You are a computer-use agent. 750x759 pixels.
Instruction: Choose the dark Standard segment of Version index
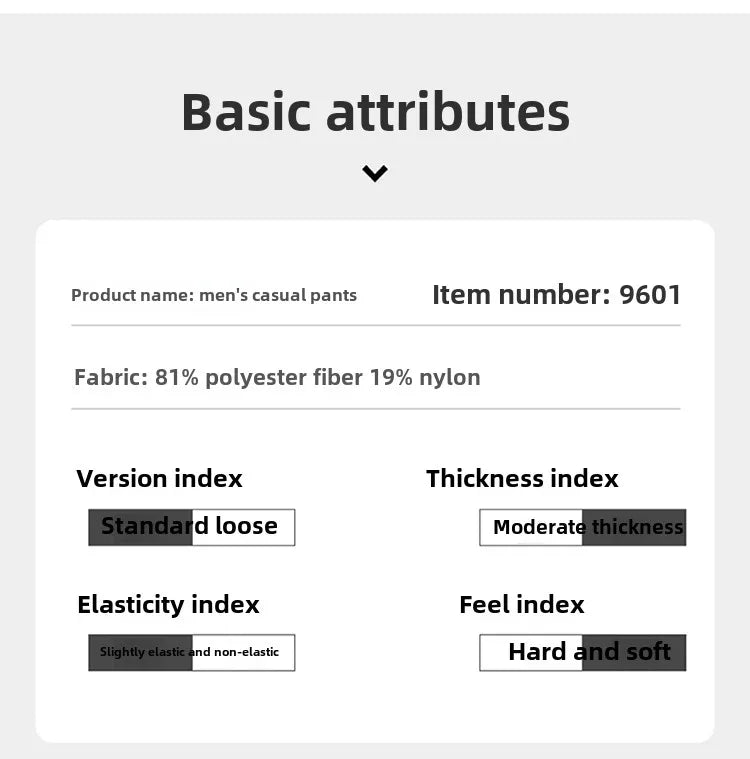[x=140, y=527]
